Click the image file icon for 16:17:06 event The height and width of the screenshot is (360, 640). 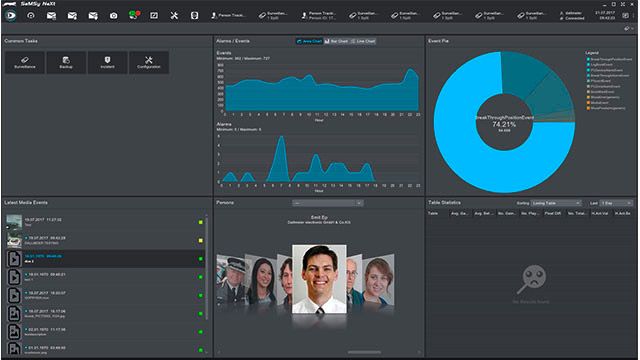[14, 314]
